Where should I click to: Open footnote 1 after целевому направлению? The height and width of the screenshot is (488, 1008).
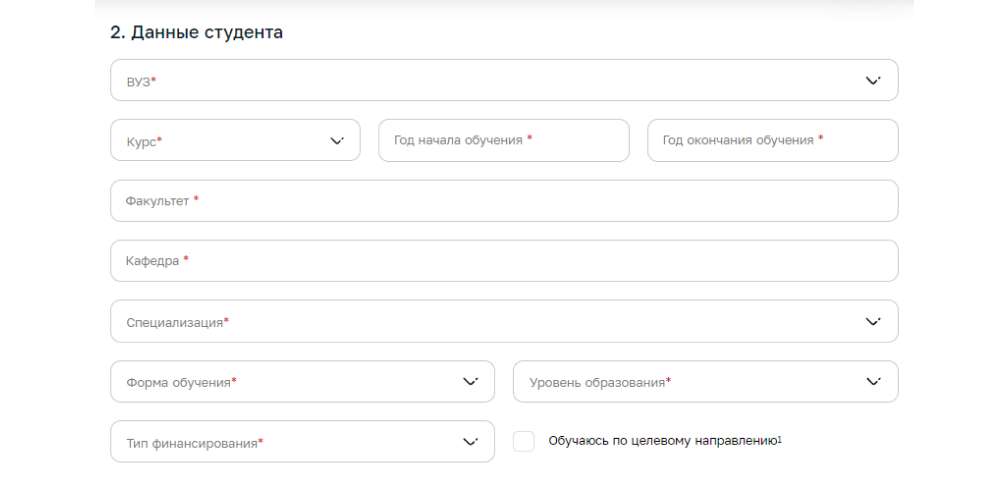point(779,439)
